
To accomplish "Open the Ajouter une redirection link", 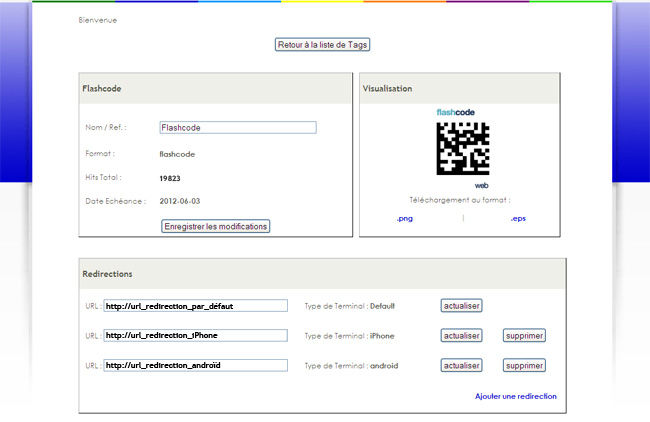I will click(x=516, y=396).
